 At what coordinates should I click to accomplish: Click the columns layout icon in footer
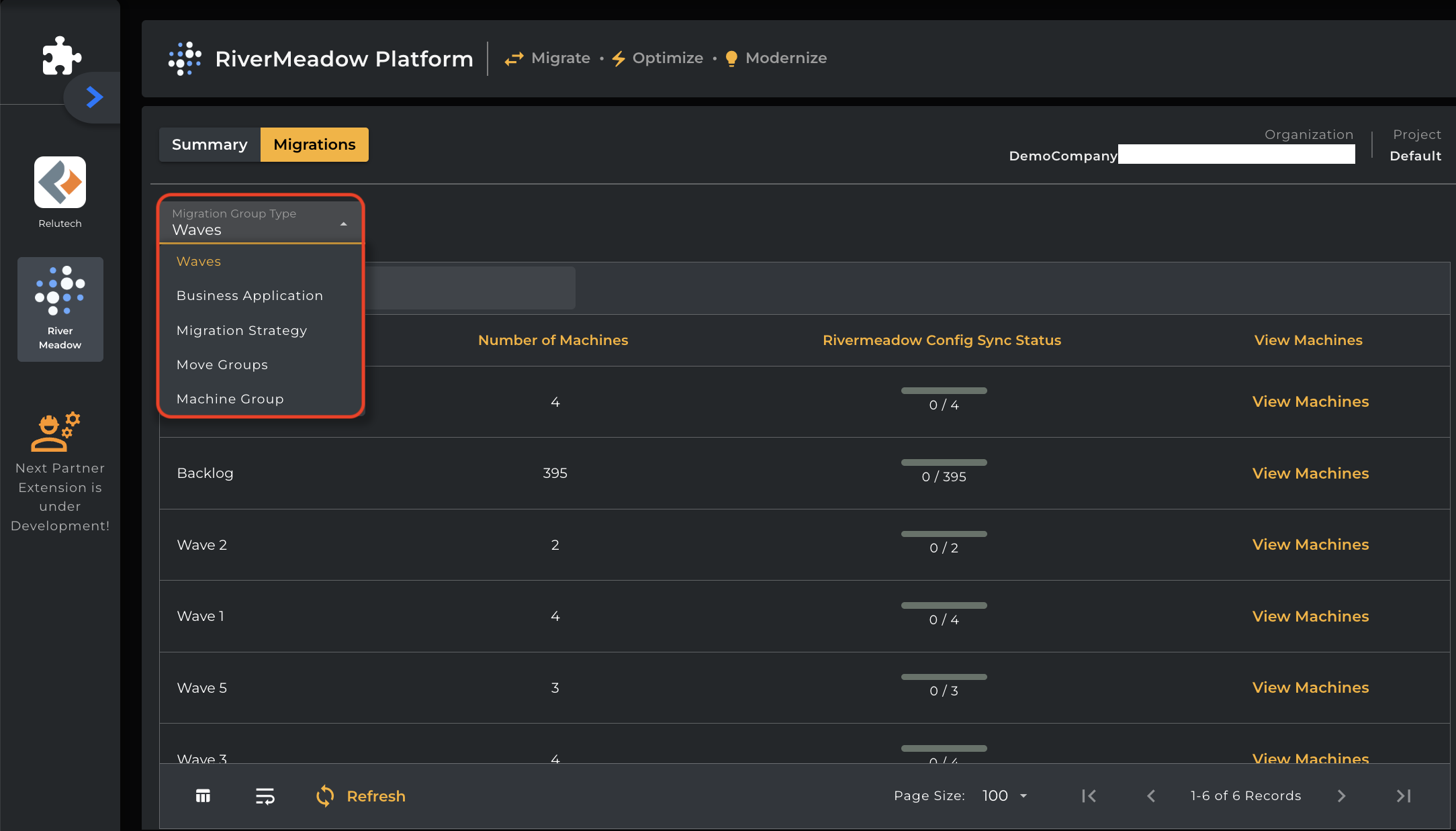203,796
